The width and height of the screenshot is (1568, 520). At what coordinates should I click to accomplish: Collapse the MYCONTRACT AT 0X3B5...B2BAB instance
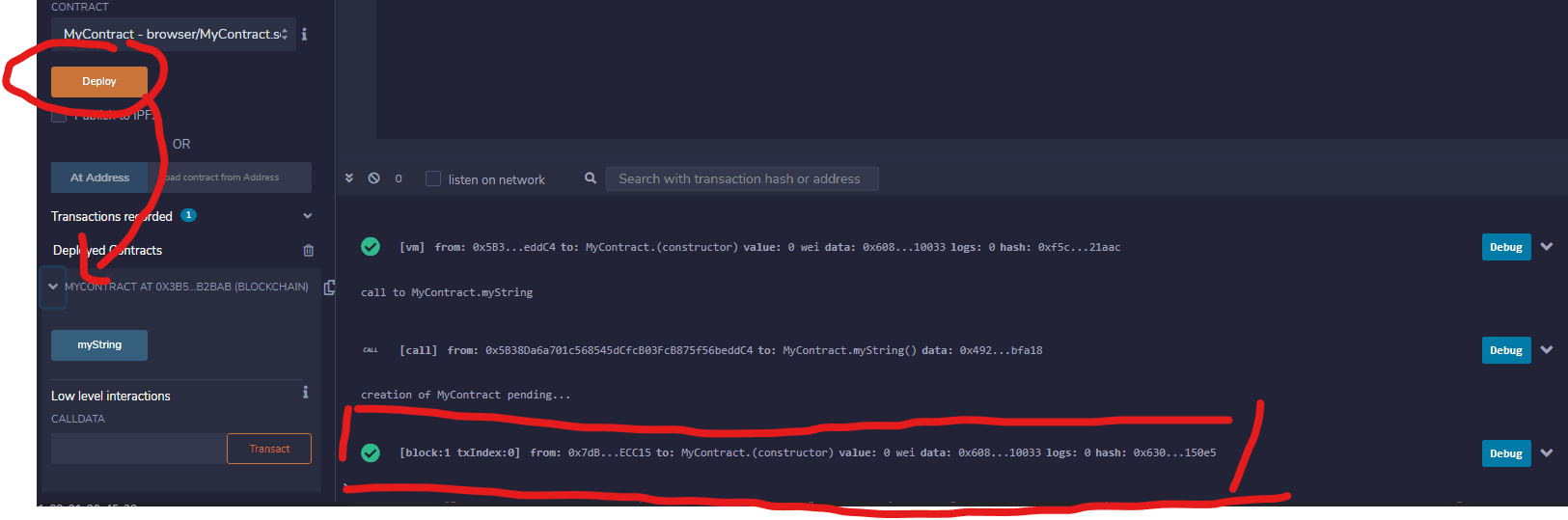pyautogui.click(x=53, y=287)
